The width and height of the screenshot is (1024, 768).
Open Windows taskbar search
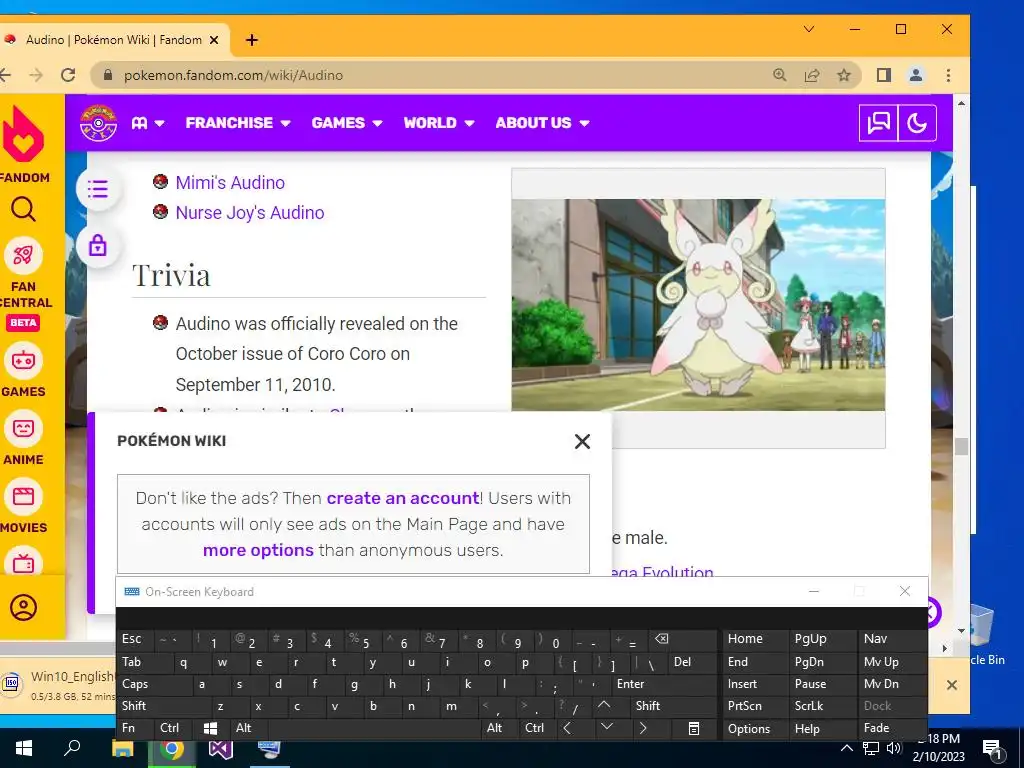pyautogui.click(x=72, y=748)
